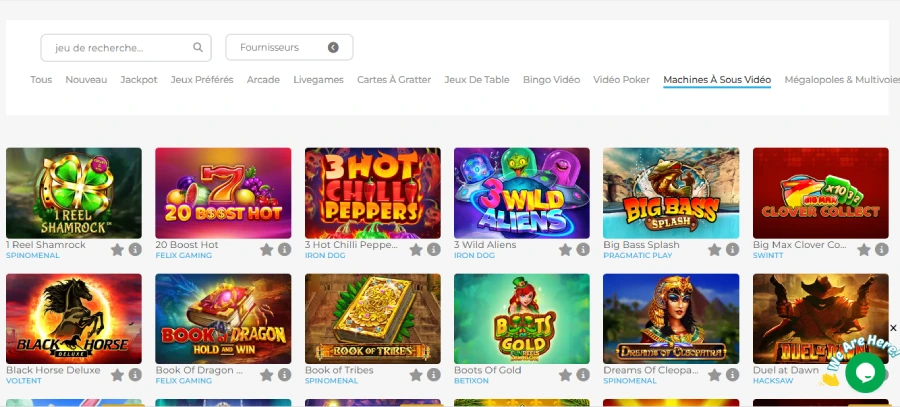The image size is (900, 407).
Task: Favorite the Boots Of Gold game
Action: 565,375
